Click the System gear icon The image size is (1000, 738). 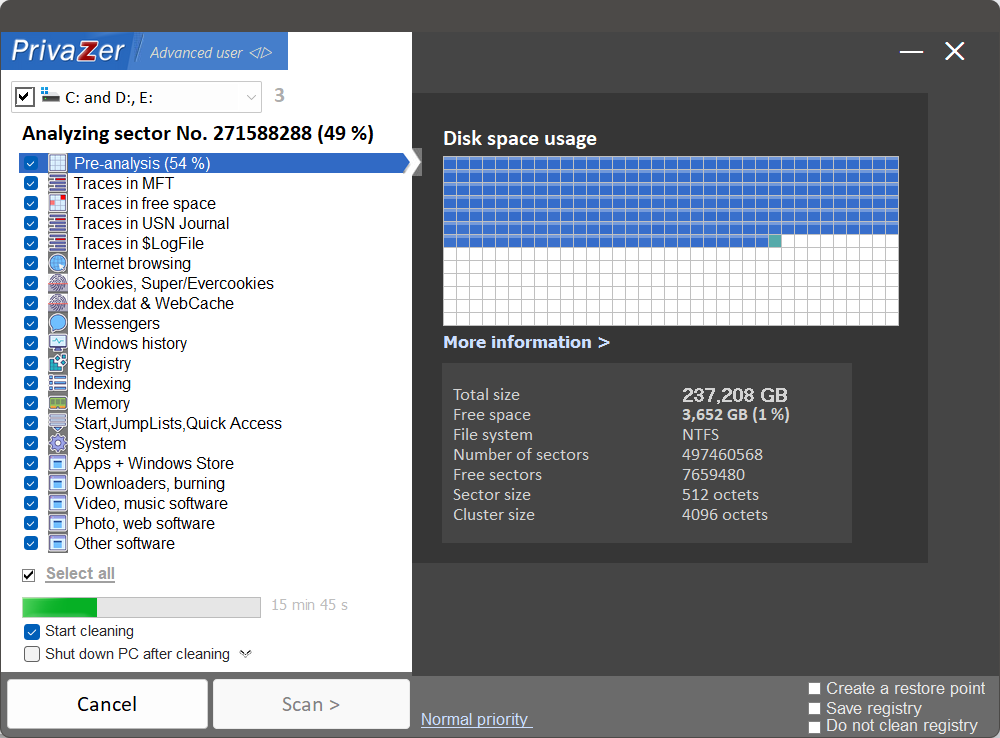click(x=57, y=443)
